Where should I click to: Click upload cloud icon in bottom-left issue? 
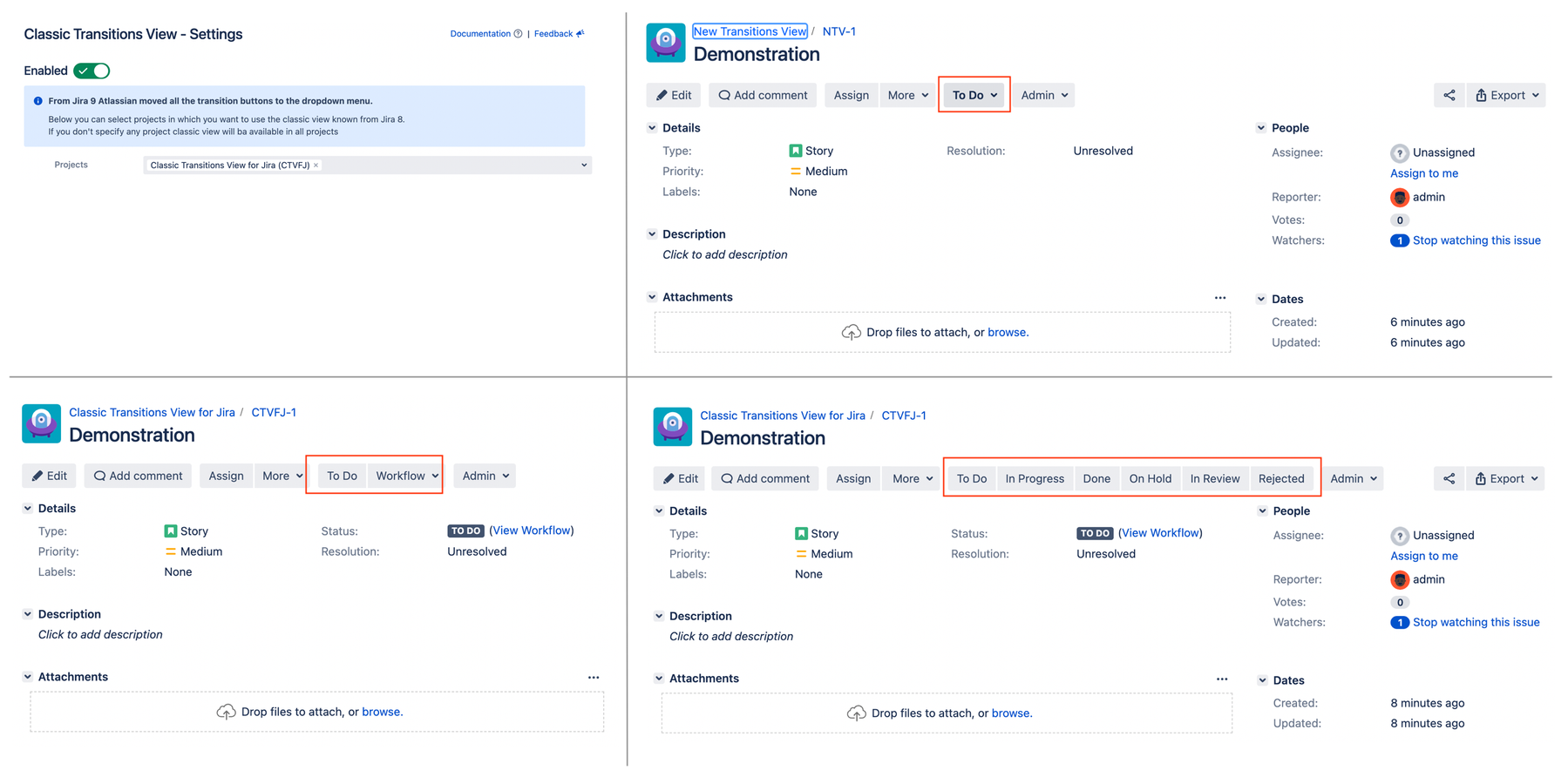pos(226,712)
